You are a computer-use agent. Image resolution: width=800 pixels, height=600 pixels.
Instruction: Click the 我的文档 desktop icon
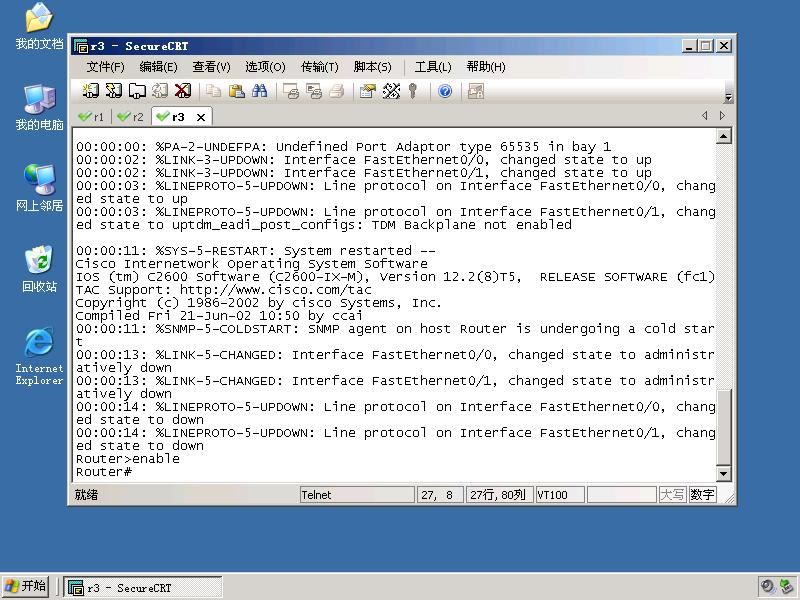(x=39, y=26)
